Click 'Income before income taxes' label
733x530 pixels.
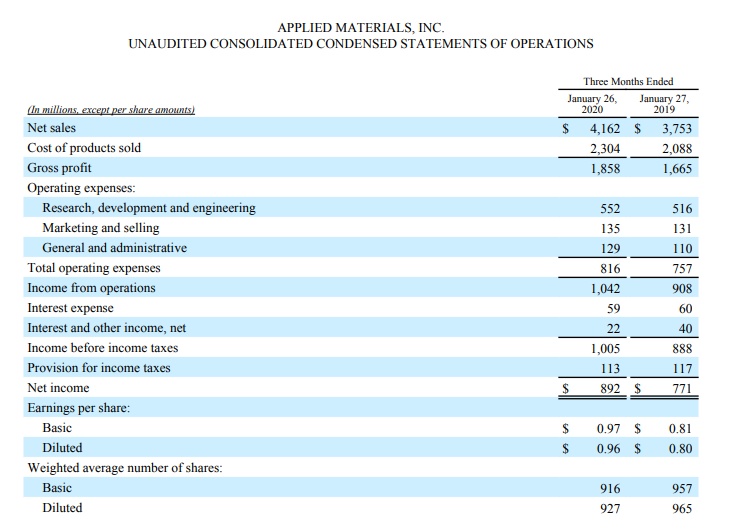[x=102, y=348]
